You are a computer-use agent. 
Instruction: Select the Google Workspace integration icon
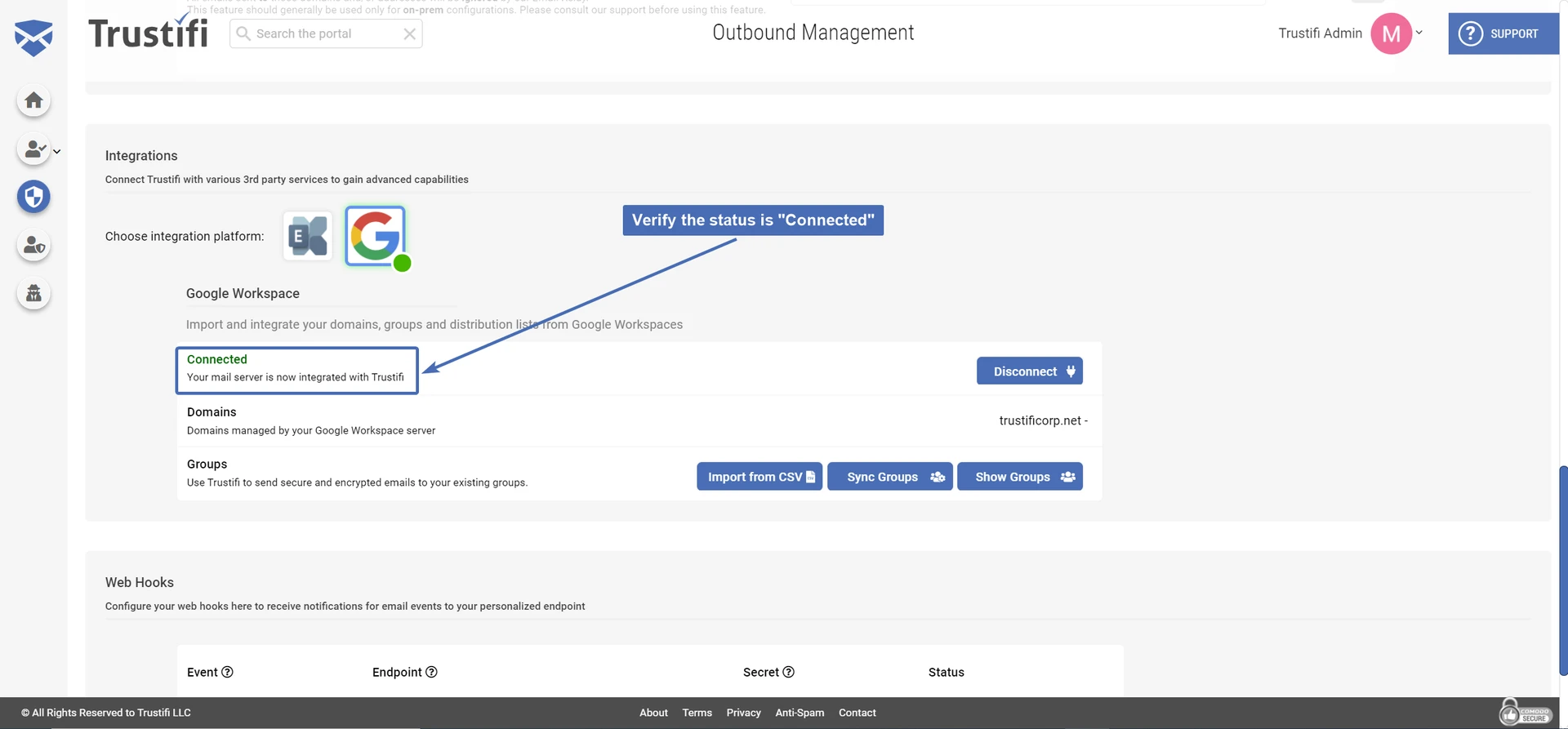375,236
